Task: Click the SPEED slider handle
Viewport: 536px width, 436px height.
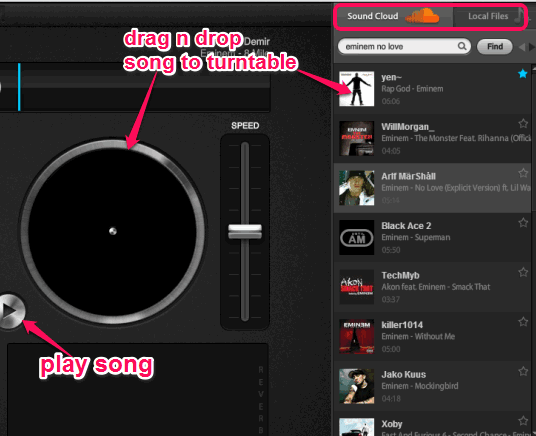Action: click(245, 231)
